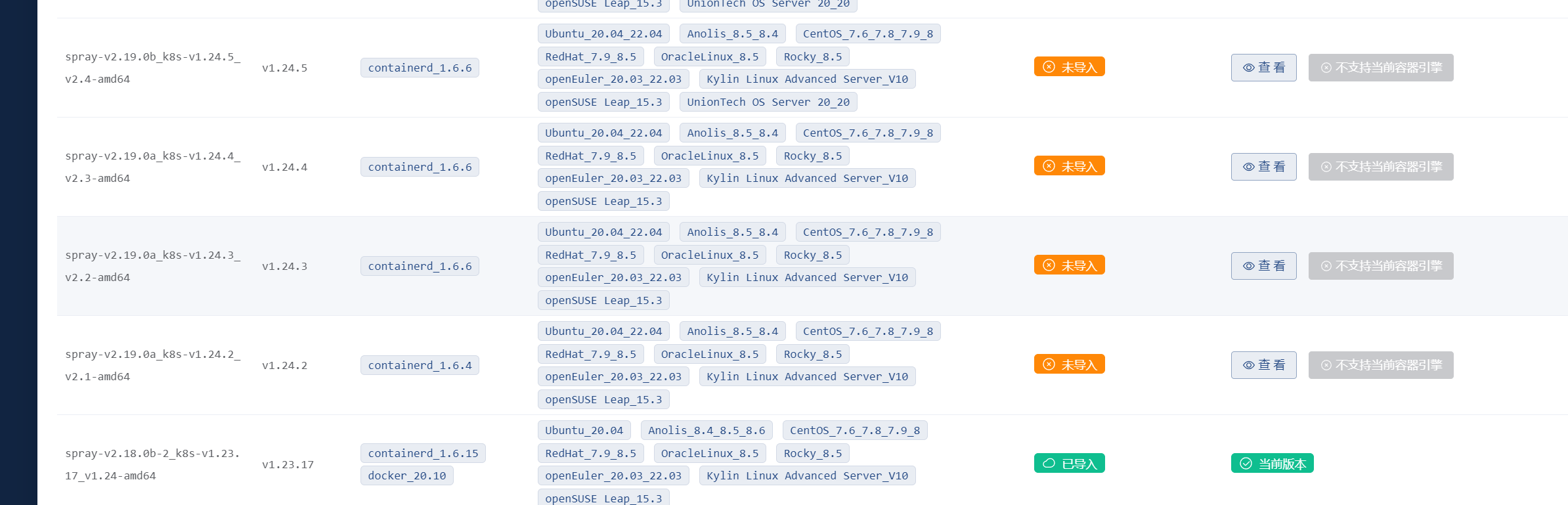Toggle the 未导入 status badge for v1.24.3
Screen dimensions: 1568x505
(1069, 265)
